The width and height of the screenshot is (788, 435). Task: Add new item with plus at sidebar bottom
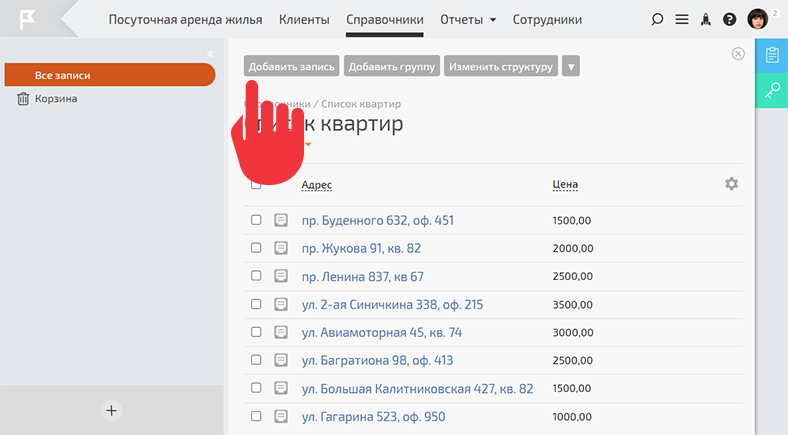pyautogui.click(x=112, y=409)
